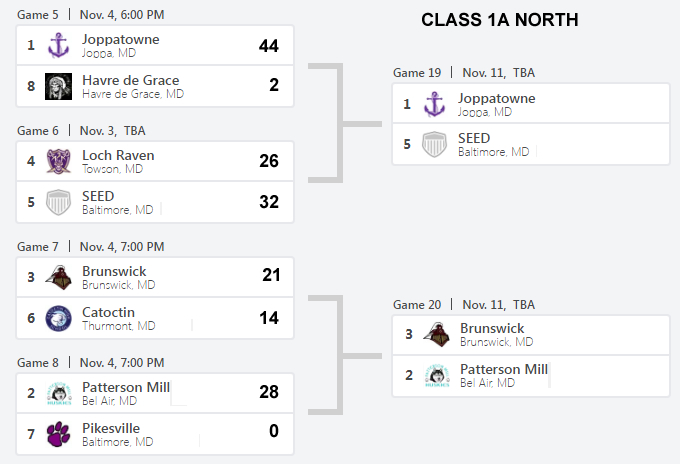The width and height of the screenshot is (680, 464).
Task: Open Loch Raven team name link
Action: click(x=118, y=155)
